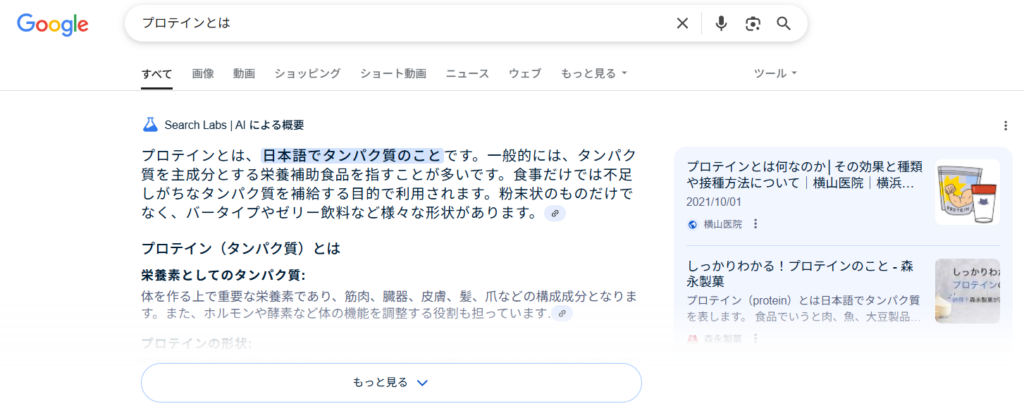Open Google Lens image search icon

pyautogui.click(x=753, y=23)
